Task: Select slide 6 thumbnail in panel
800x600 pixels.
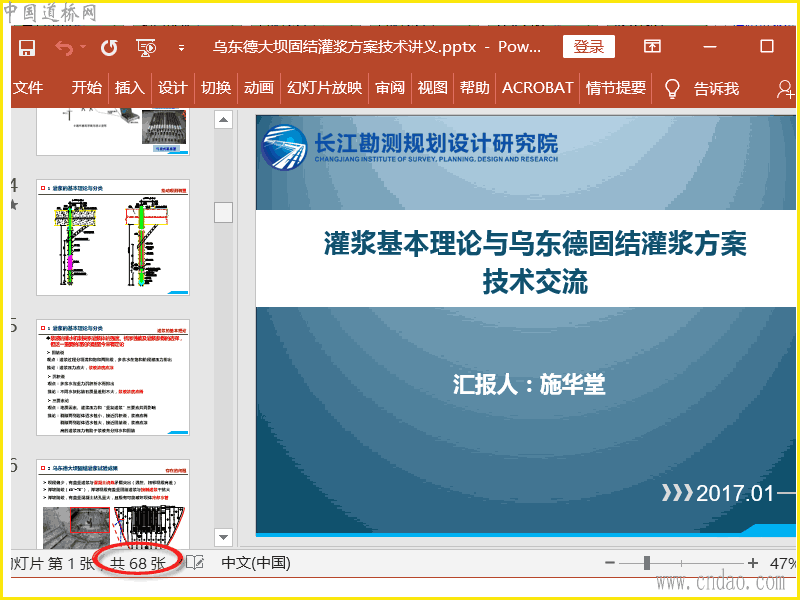Action: [113, 504]
